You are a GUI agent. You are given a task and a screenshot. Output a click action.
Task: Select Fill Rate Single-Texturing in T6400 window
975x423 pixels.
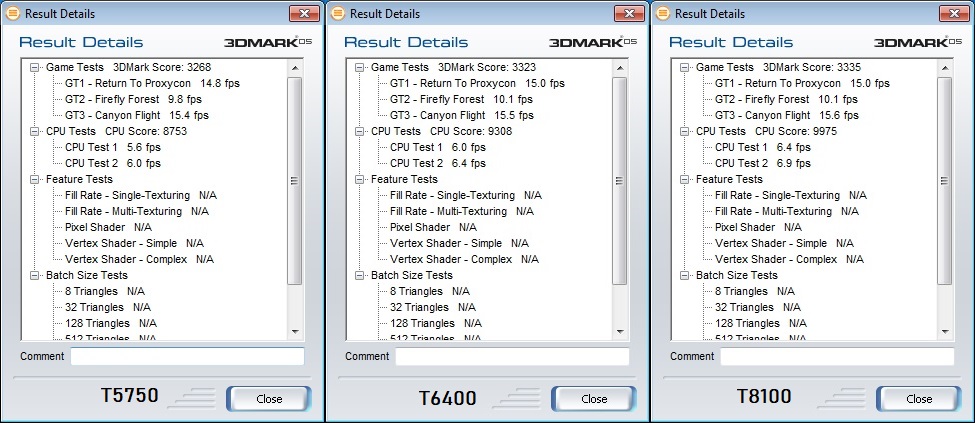click(466, 195)
